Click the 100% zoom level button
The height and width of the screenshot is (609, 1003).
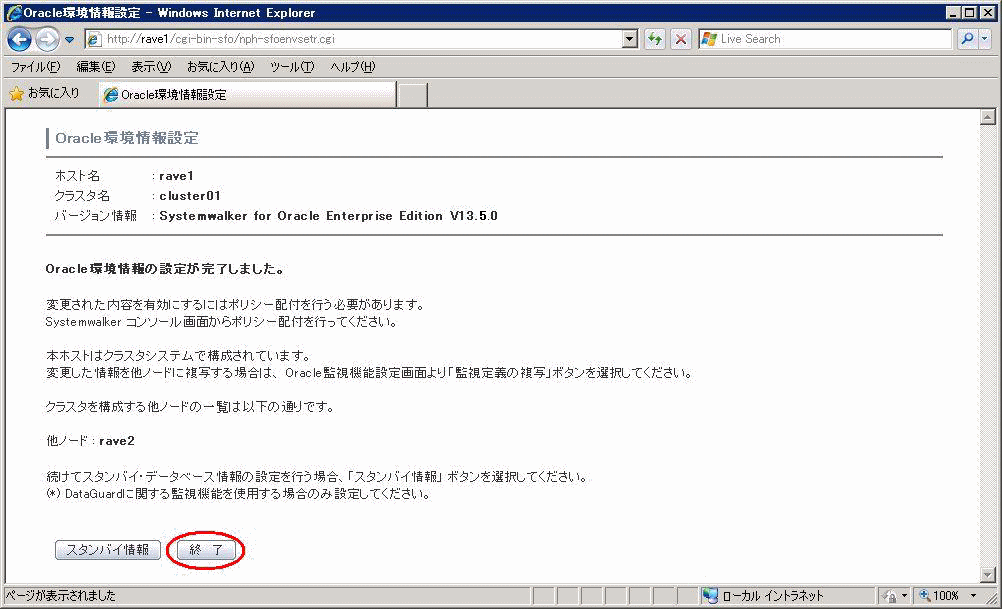click(940, 596)
